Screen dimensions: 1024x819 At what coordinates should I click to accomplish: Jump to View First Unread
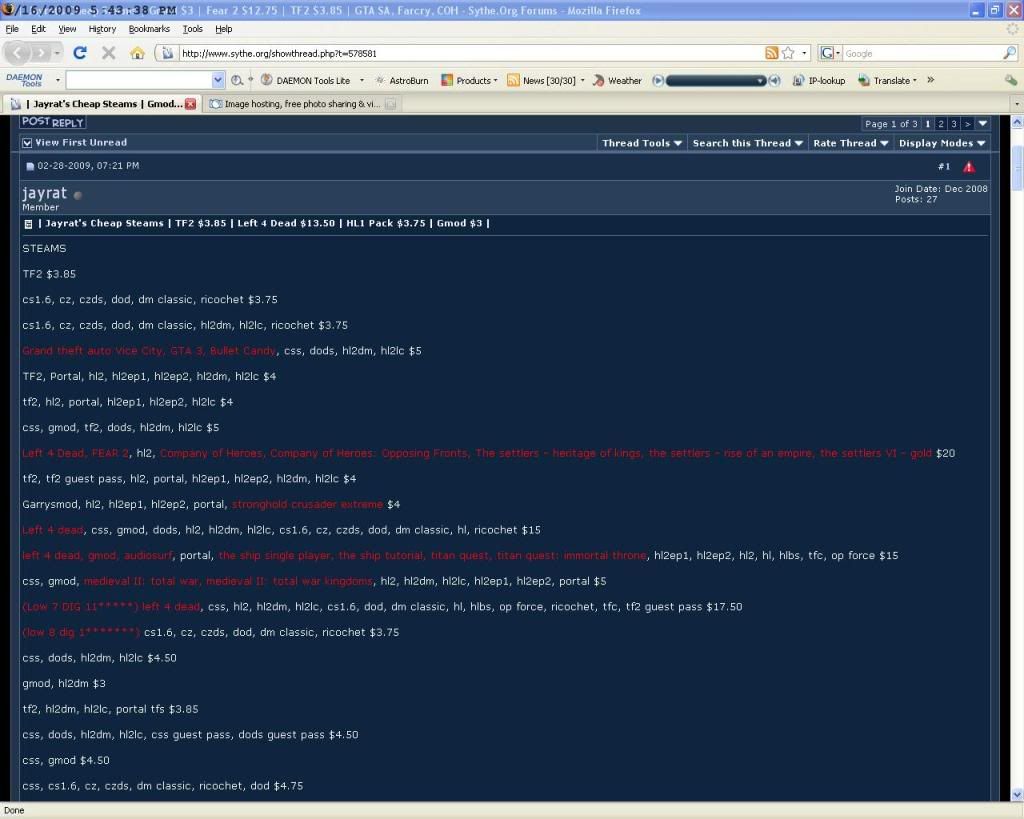point(81,142)
